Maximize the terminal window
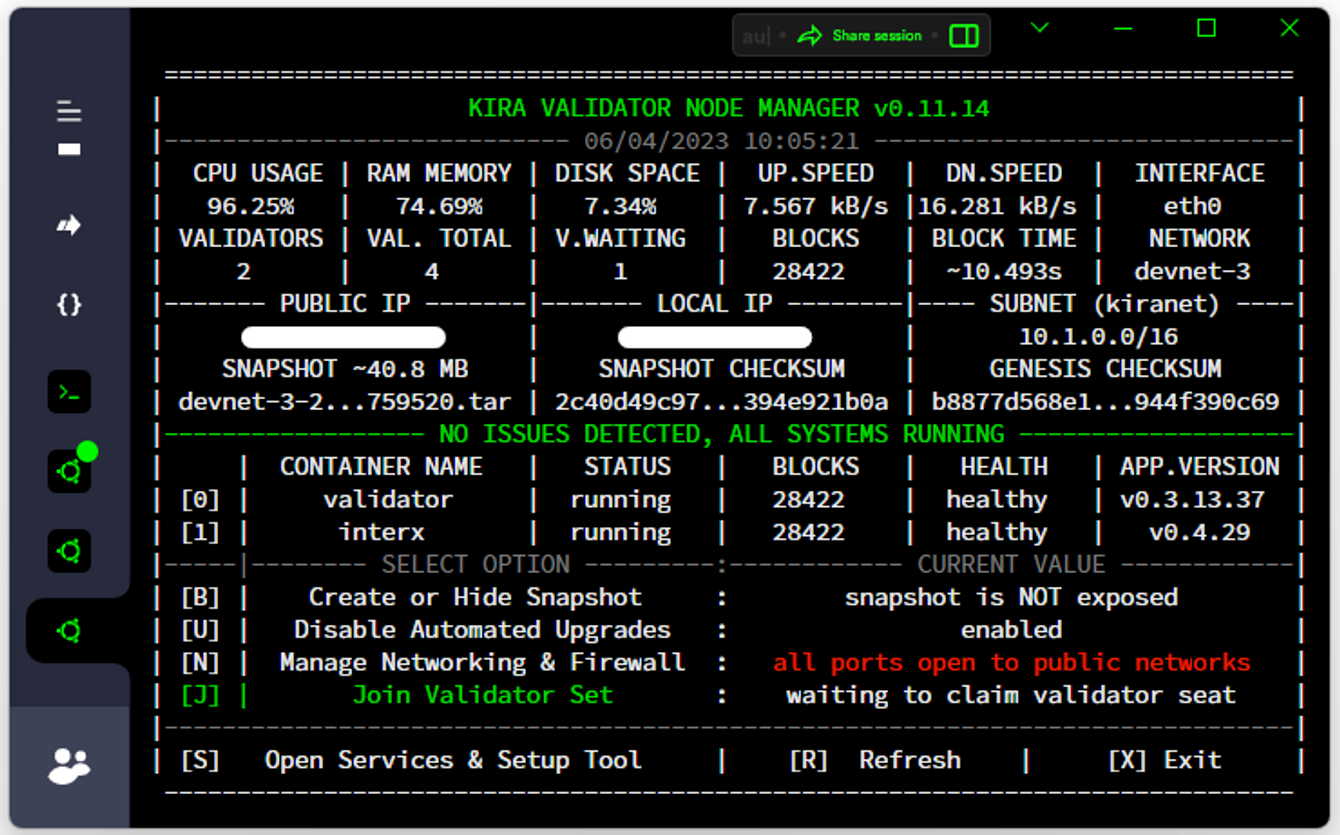This screenshot has height=835, width=1340. pos(1206,28)
